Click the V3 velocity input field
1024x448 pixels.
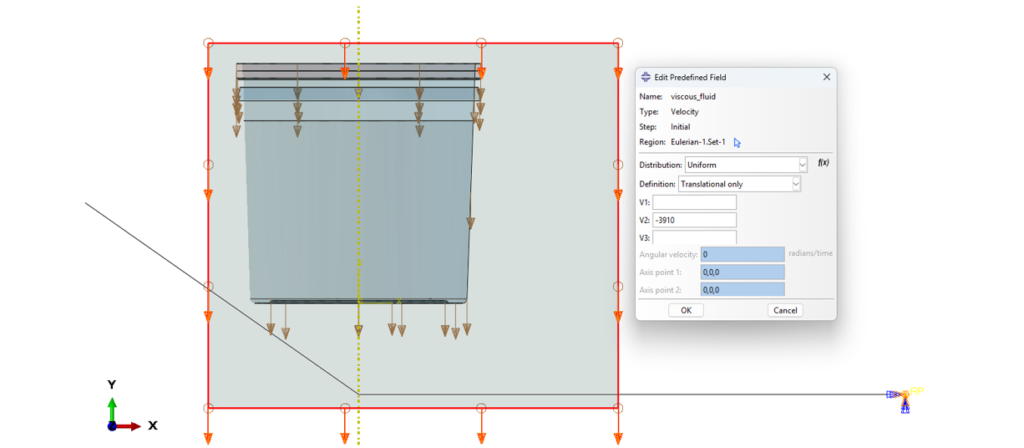click(x=694, y=238)
